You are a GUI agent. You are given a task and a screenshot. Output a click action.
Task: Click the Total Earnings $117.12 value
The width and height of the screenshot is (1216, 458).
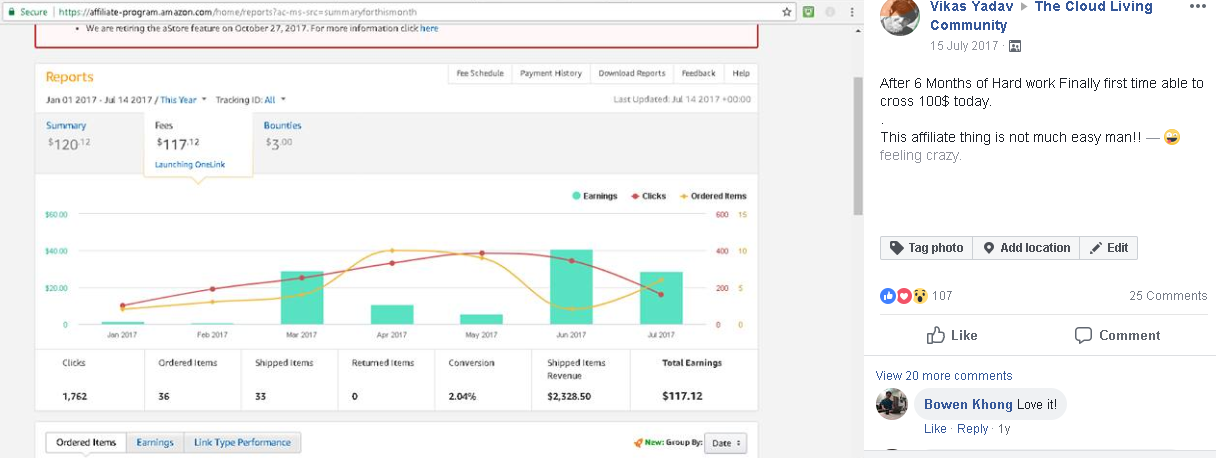tap(682, 396)
